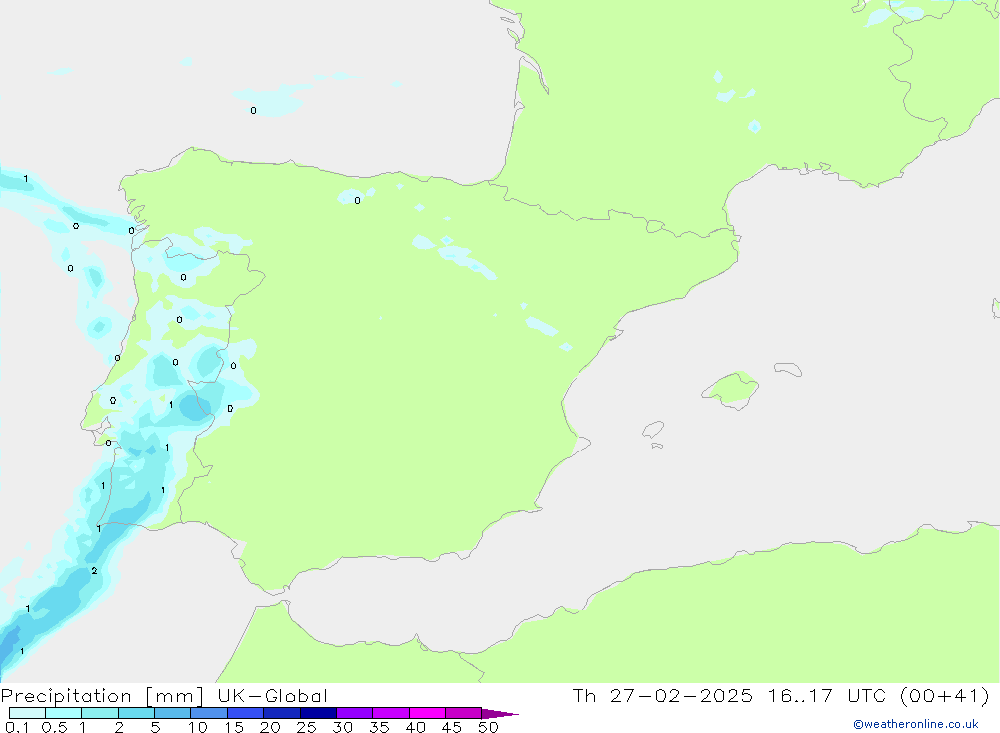Click the 50 legend scale value
The image size is (1000, 733).
[488, 727]
